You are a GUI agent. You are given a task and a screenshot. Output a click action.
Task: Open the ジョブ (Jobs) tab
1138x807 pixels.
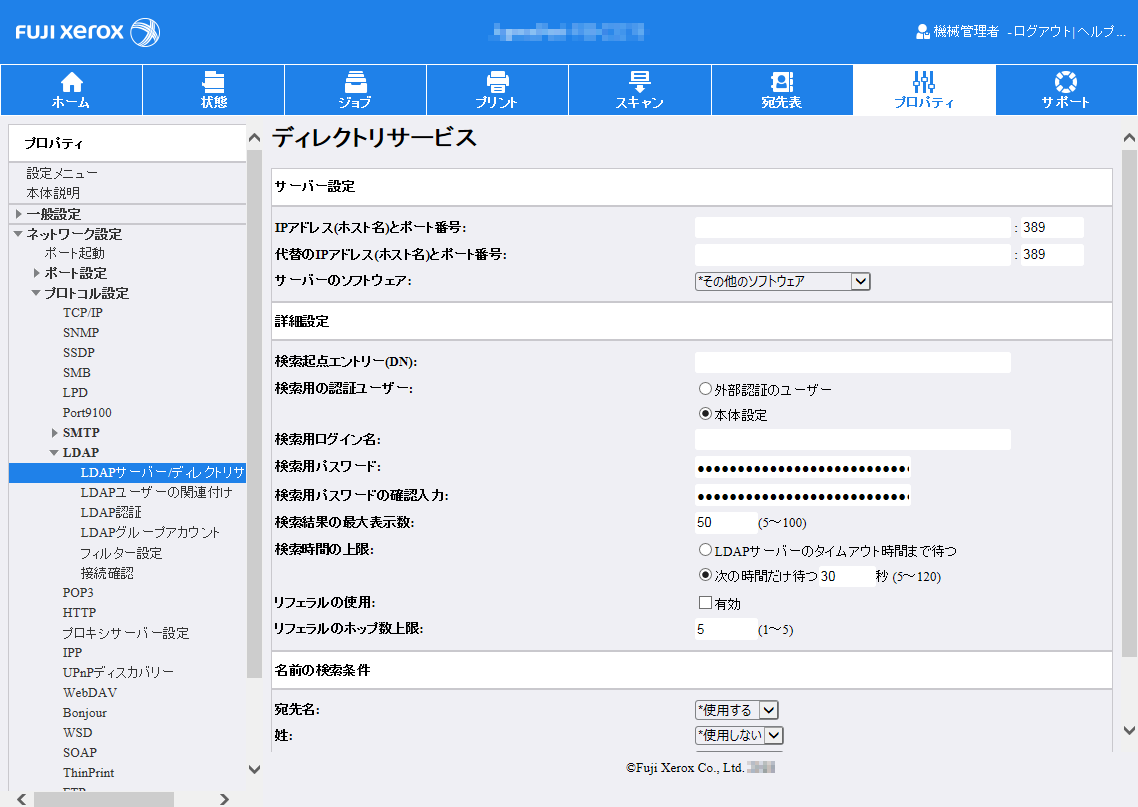356,90
